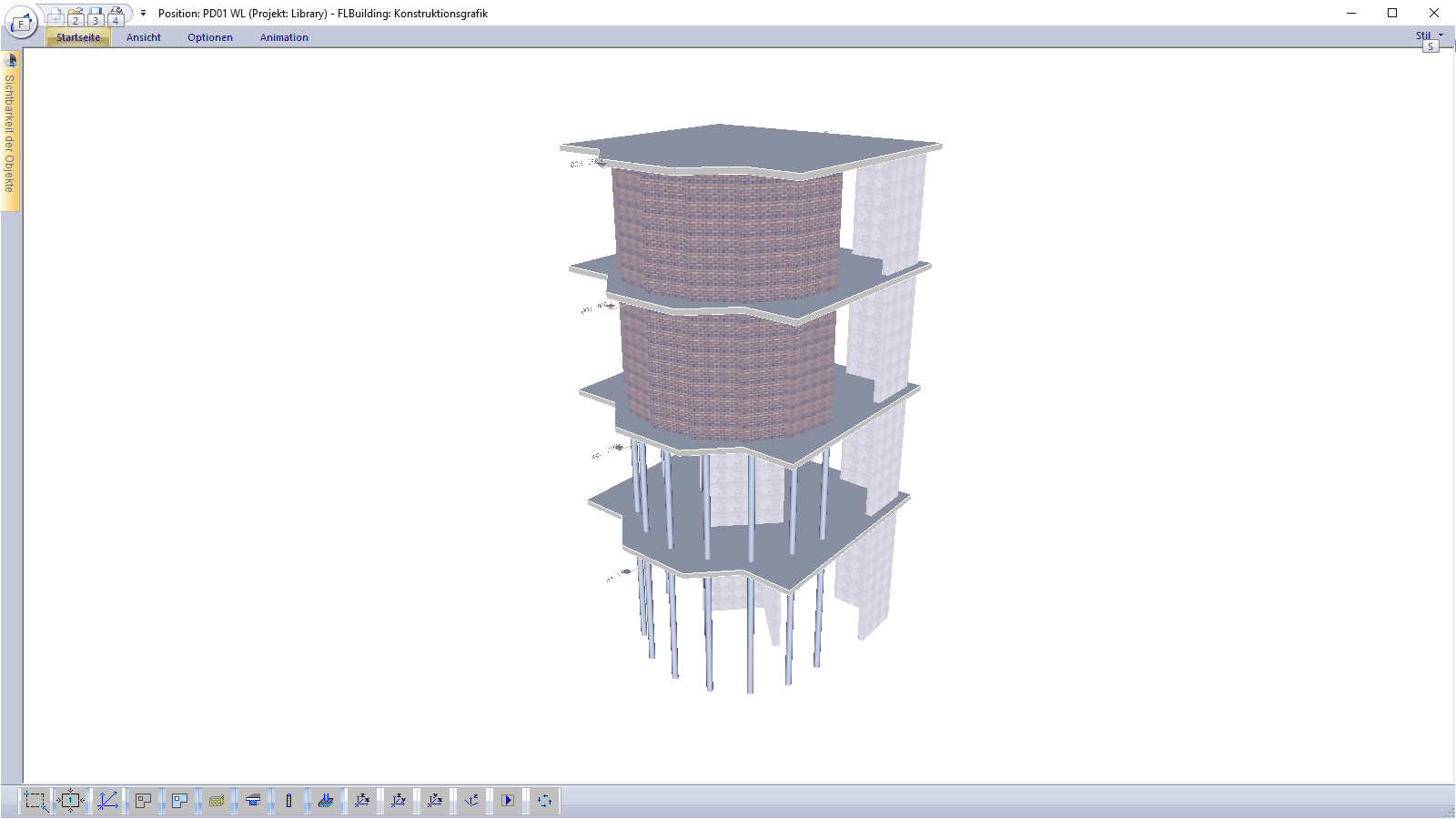Switch to the Startseite ribbon tab

click(x=78, y=37)
